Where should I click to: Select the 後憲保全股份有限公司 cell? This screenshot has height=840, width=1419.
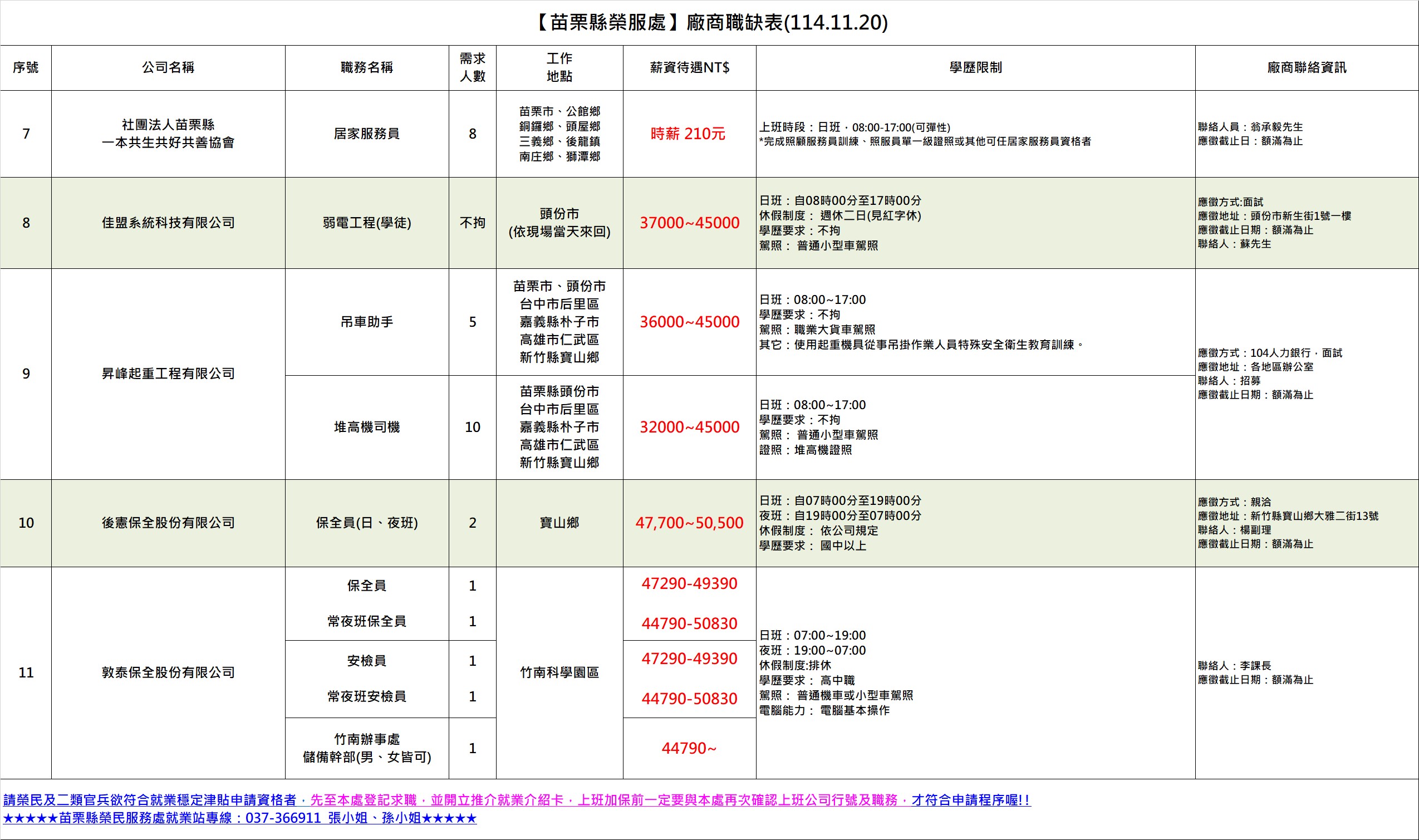click(x=168, y=523)
